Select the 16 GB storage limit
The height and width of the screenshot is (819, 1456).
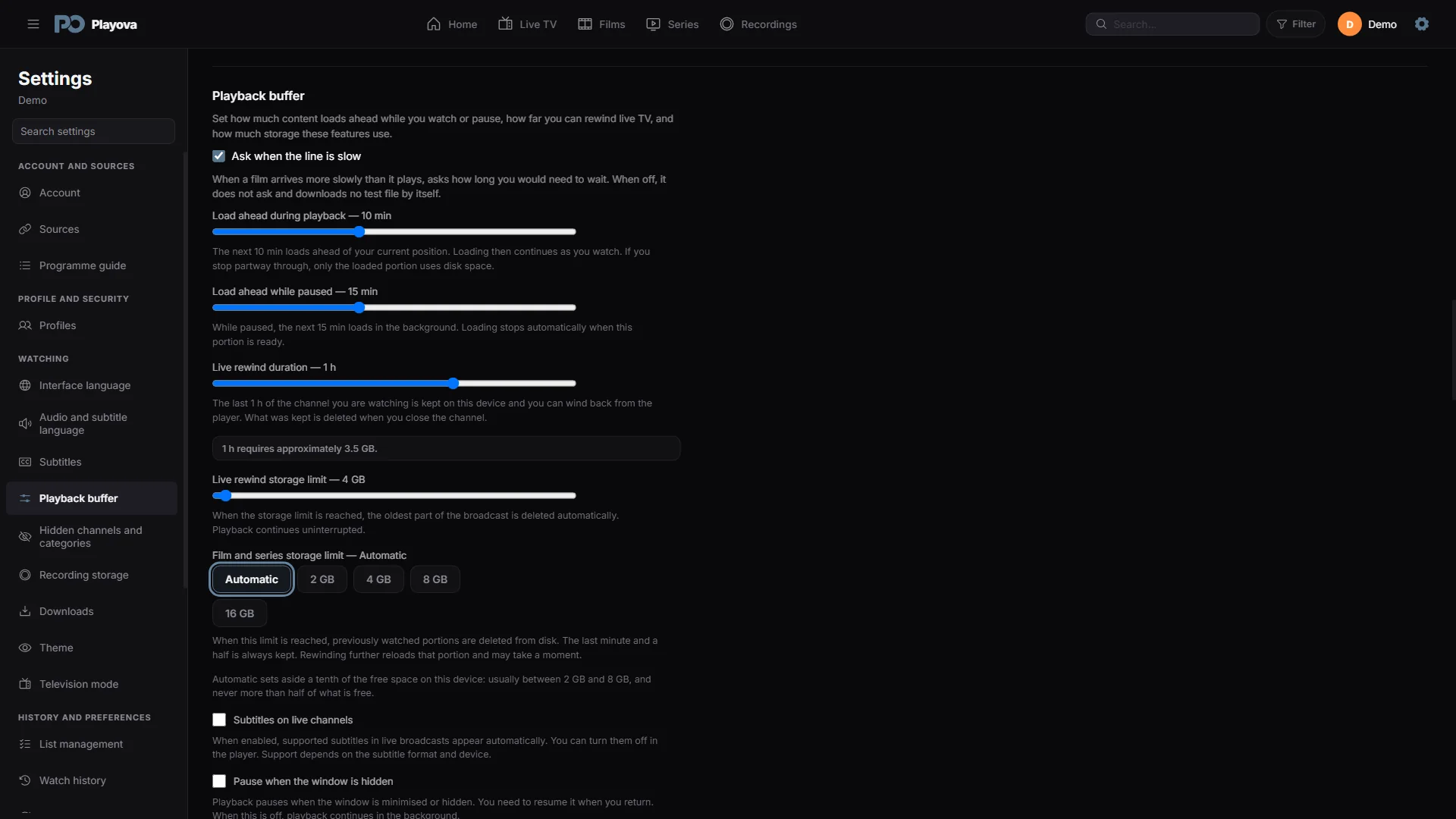point(240,613)
